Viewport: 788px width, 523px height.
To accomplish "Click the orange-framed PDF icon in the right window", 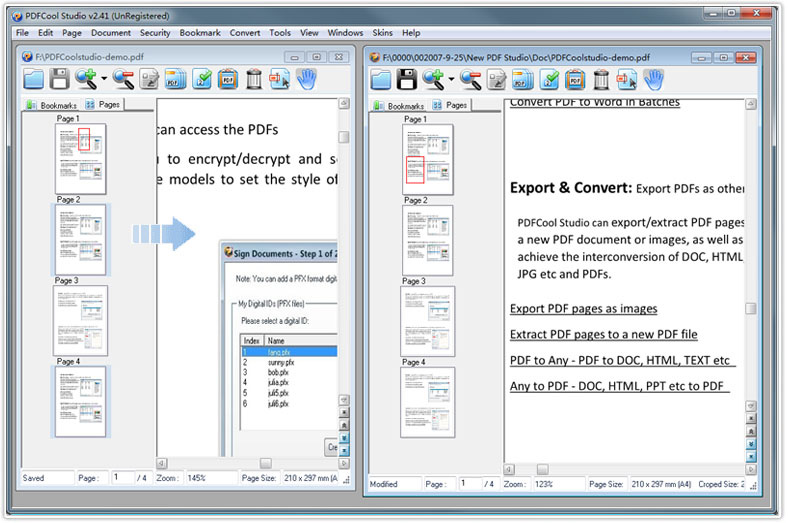I will click(x=575, y=80).
